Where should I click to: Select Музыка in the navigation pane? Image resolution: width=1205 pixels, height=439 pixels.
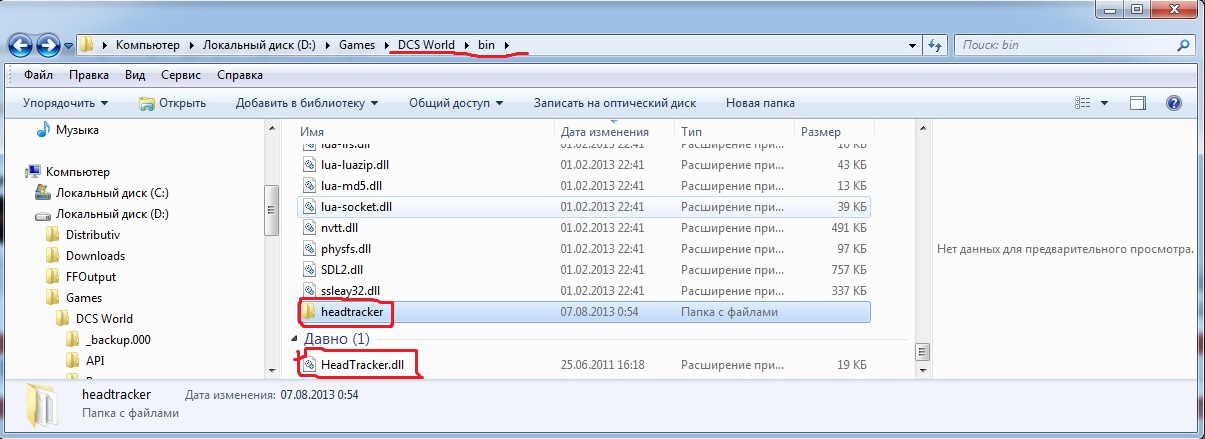[x=77, y=130]
